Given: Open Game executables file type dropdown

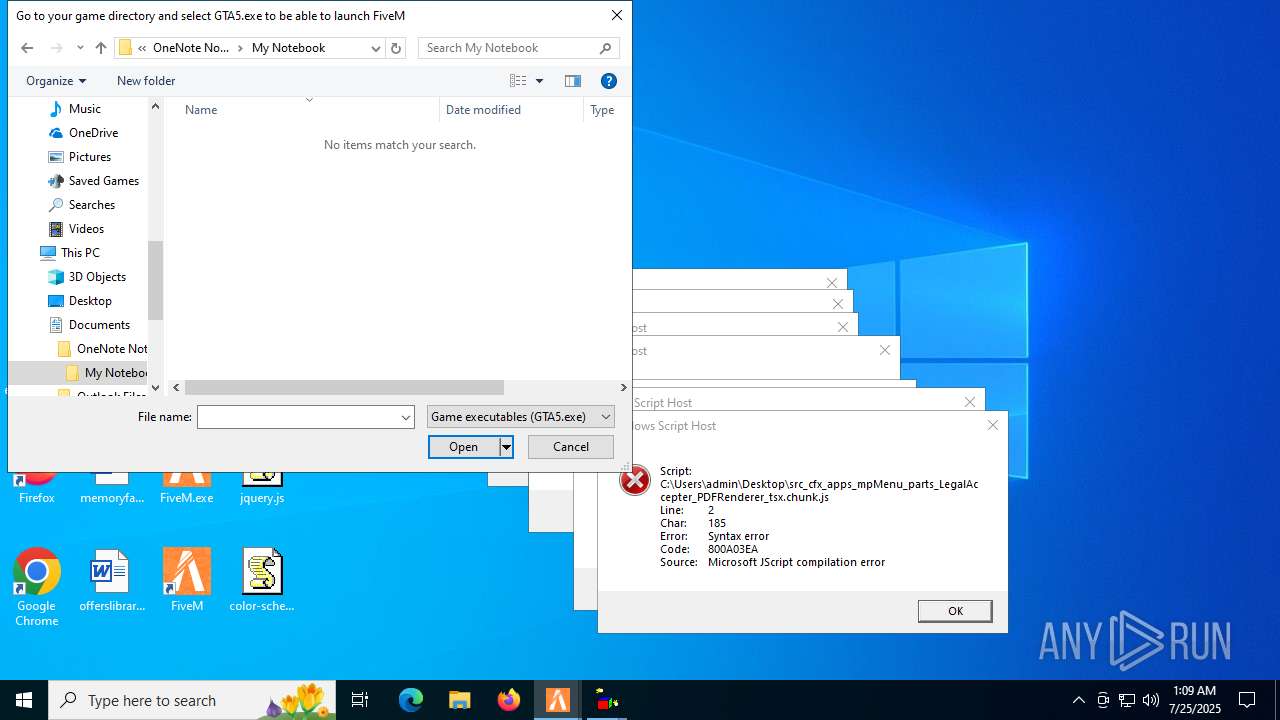Looking at the screenshot, I should (x=520, y=417).
